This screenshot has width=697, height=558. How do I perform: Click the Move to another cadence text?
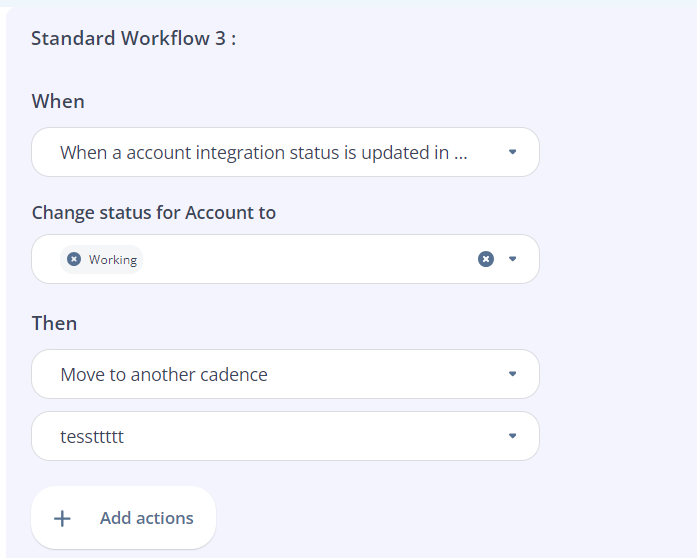click(x=164, y=374)
